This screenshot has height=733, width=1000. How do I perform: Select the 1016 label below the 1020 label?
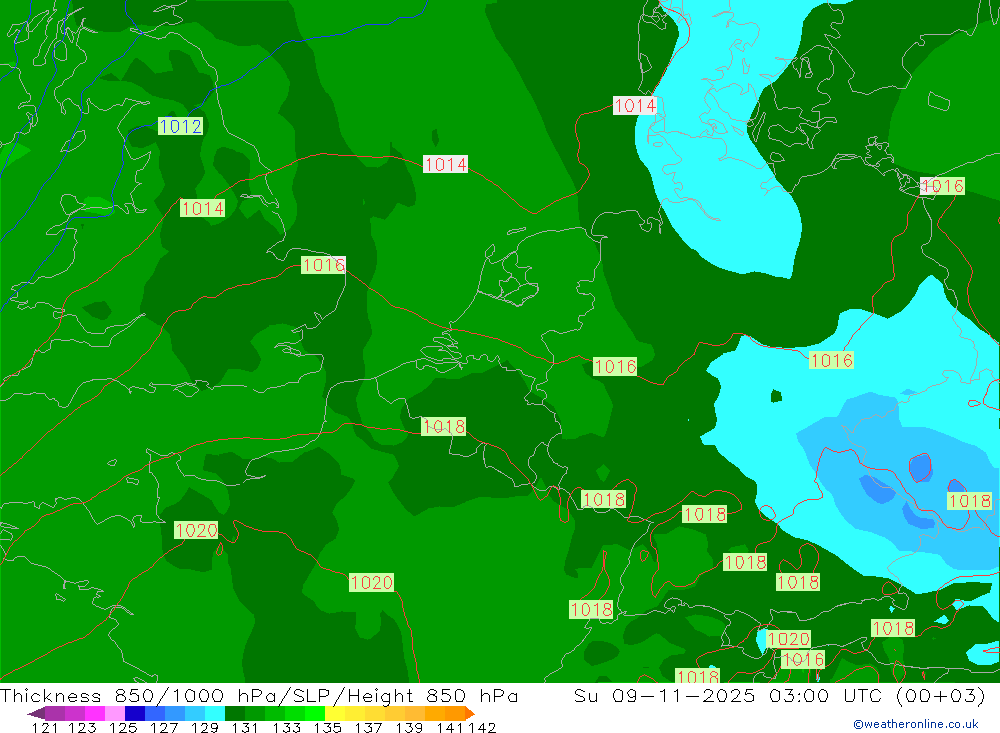pos(803,660)
